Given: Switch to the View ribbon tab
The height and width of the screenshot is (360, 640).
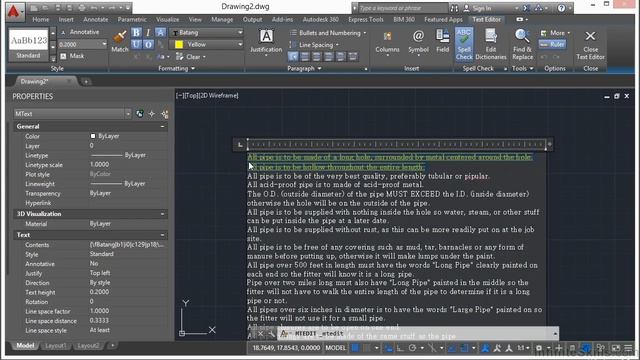Looking at the screenshot, I should click(x=195, y=19).
